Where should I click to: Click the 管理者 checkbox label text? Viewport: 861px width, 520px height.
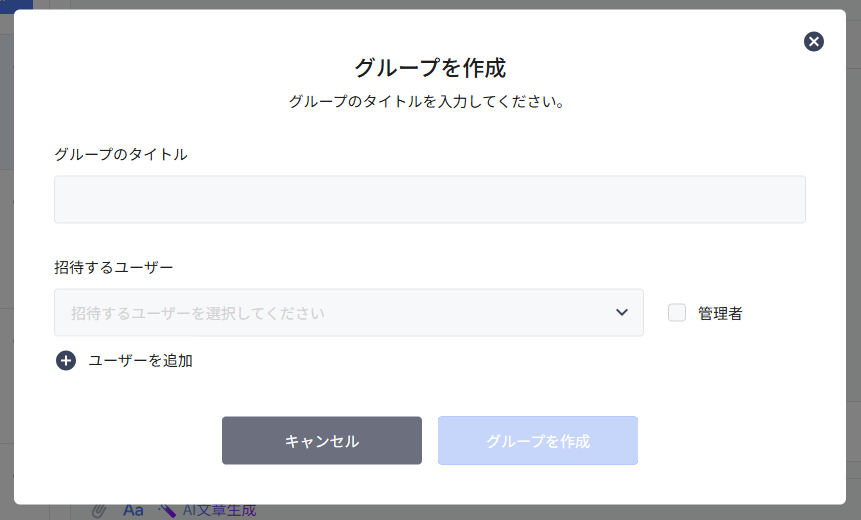tap(720, 313)
